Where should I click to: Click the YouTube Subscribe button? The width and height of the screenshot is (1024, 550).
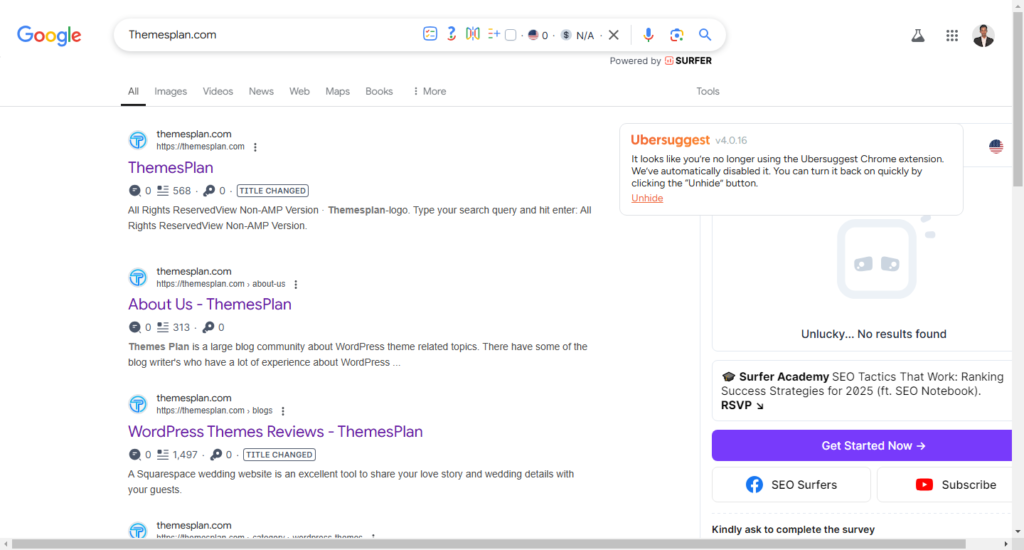[x=945, y=485]
